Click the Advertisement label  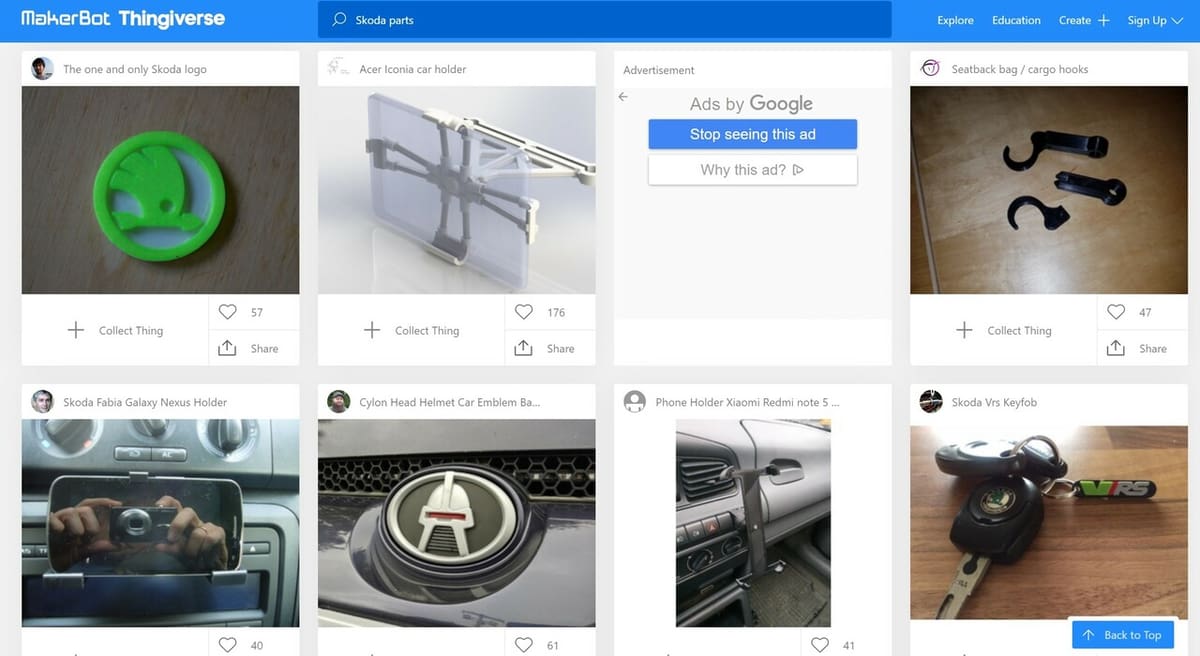pyautogui.click(x=659, y=70)
